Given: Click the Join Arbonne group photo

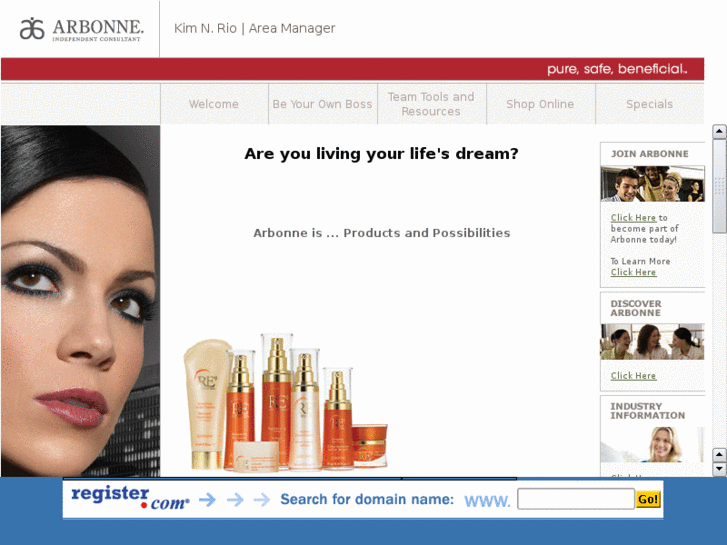Looking at the screenshot, I should pyautogui.click(x=652, y=184).
